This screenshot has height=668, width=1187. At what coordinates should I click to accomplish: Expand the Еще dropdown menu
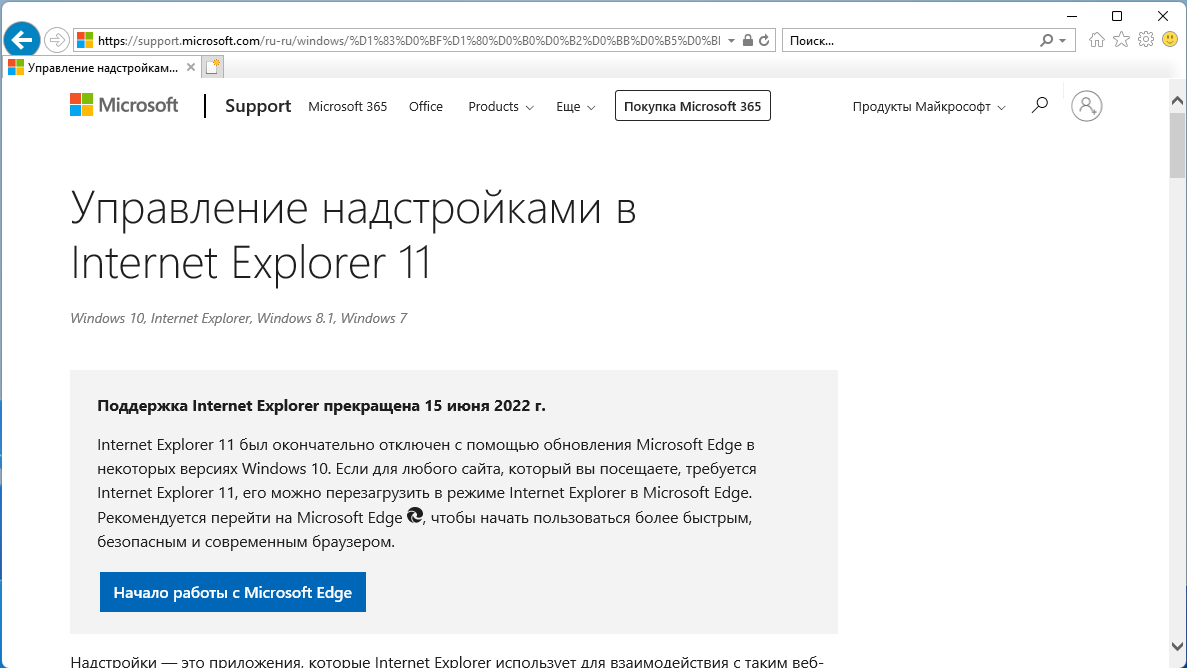tap(575, 107)
